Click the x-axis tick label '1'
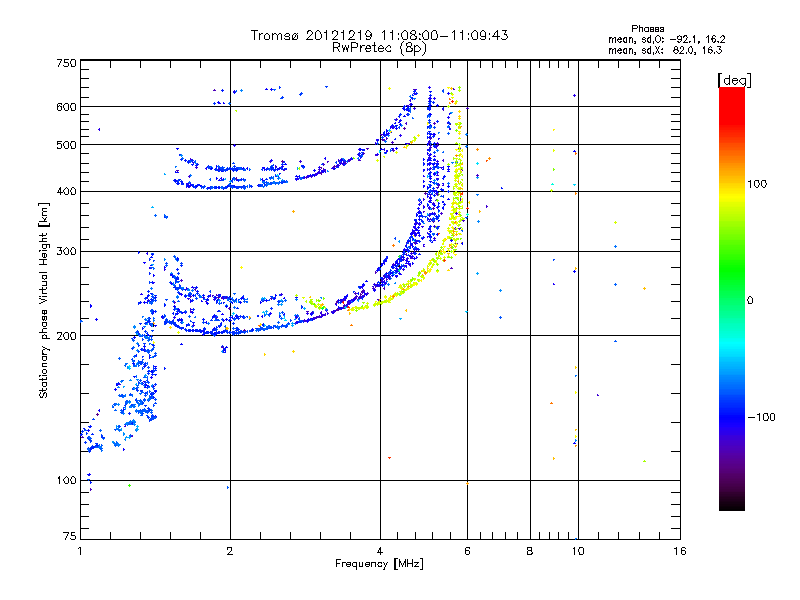This screenshot has height=600, width=800. click(x=80, y=551)
